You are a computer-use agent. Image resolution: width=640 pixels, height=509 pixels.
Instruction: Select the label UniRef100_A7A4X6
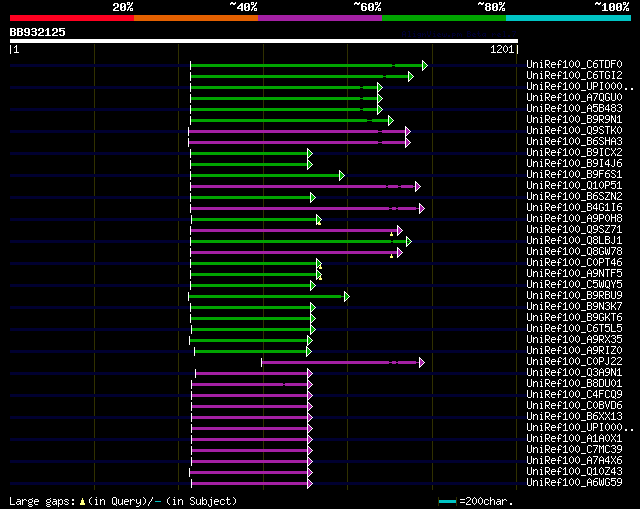[x=574, y=461]
